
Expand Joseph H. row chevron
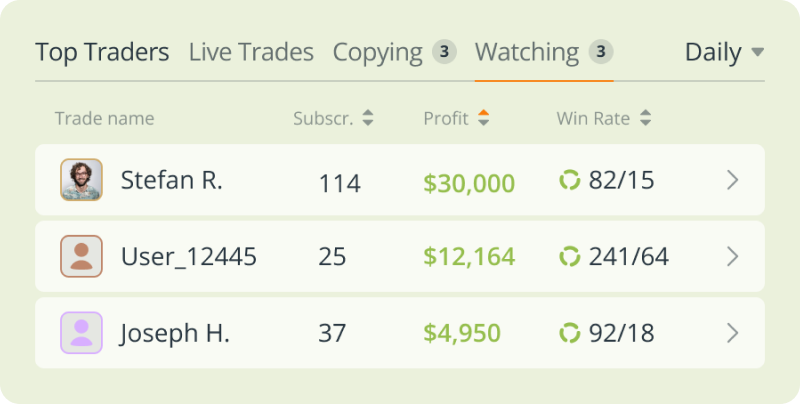click(x=733, y=333)
